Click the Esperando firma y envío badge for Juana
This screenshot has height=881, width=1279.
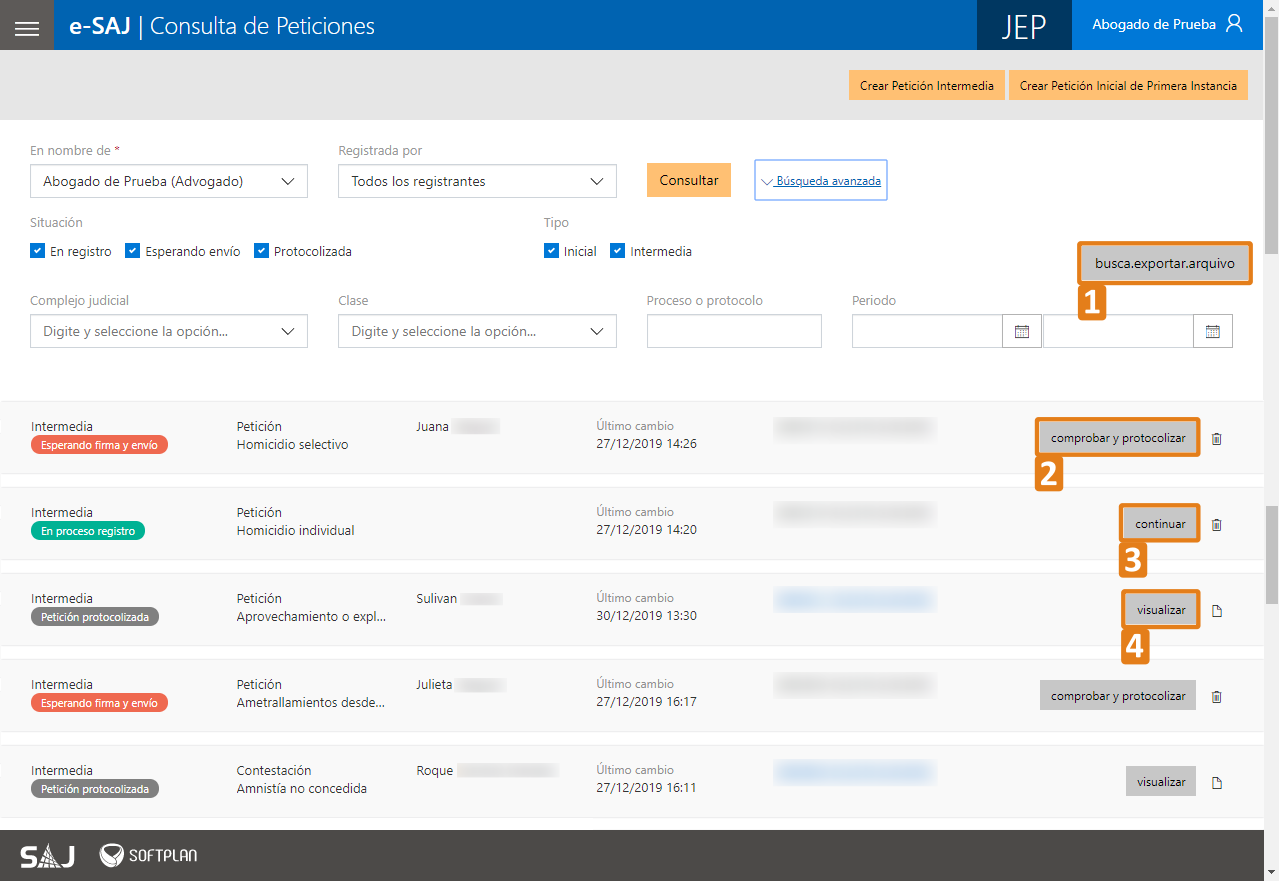(x=99, y=445)
